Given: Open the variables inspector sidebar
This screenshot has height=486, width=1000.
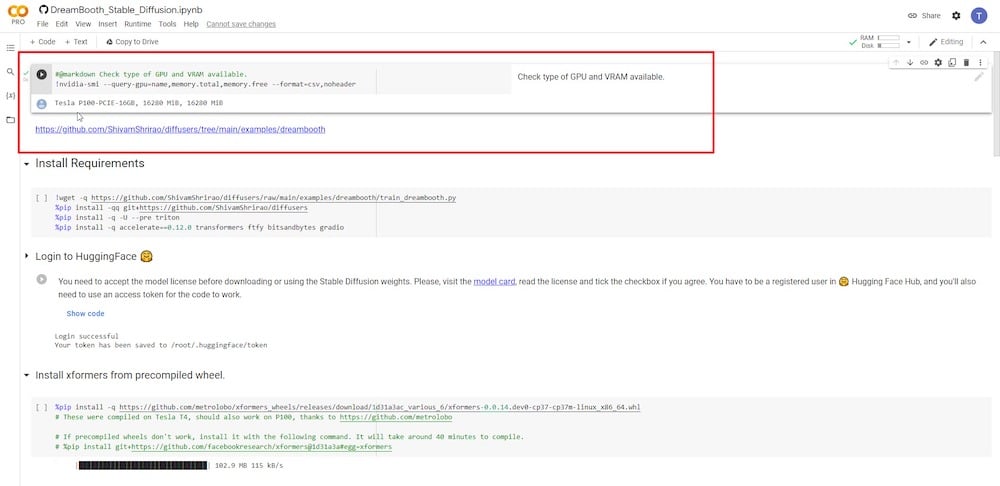Looking at the screenshot, I should point(10,96).
